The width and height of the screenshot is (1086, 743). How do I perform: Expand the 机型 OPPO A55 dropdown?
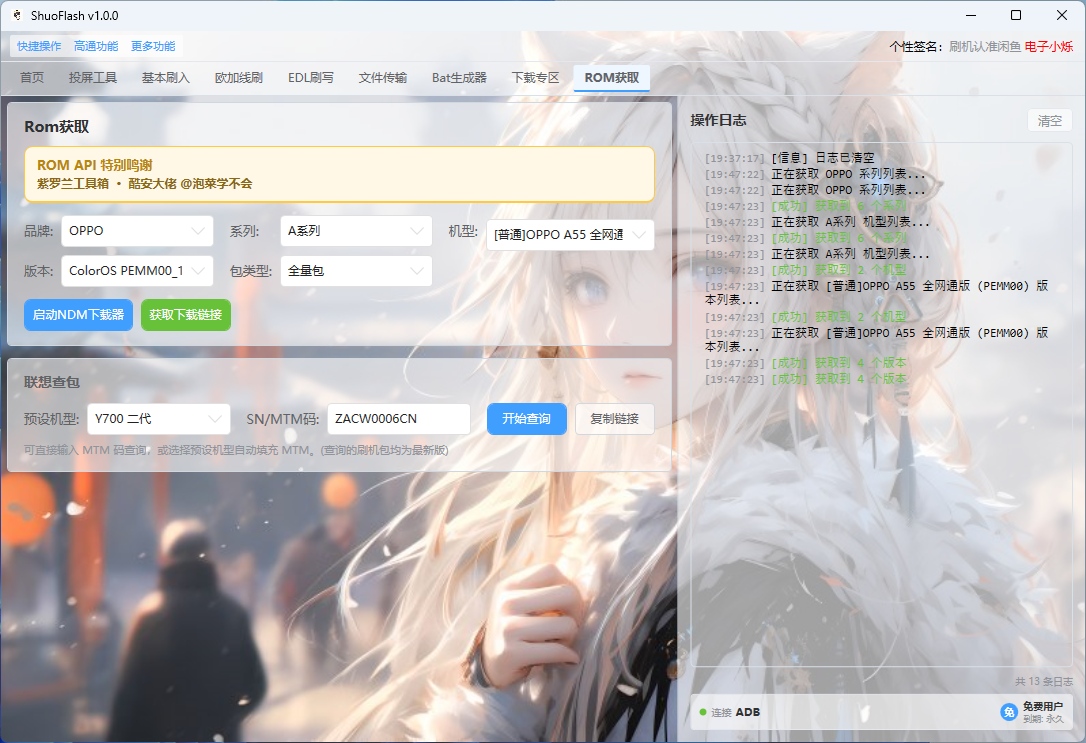(570, 235)
